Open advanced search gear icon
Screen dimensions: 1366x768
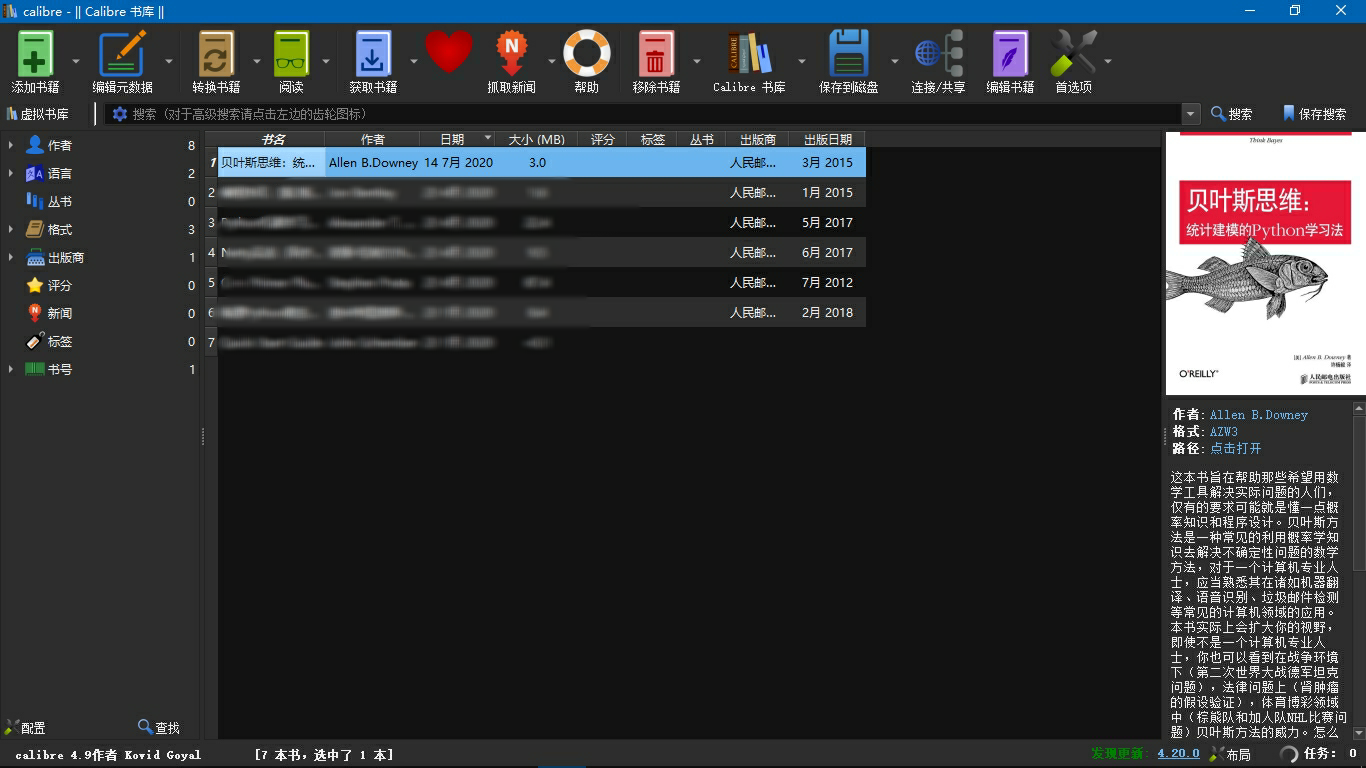(120, 114)
